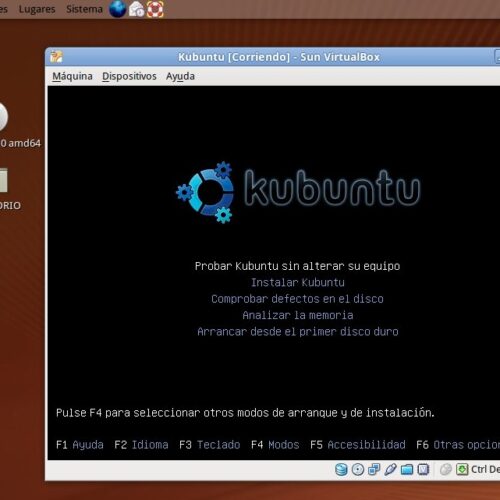This screenshot has width=500, height=500.
Task: Click the VirtualBox window title bar icon
Action: click(x=56, y=57)
